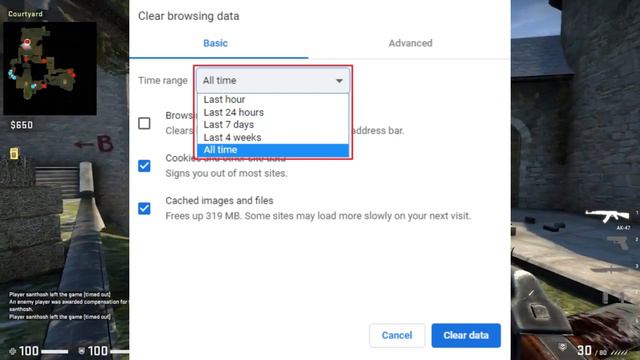
Task: Click the health cross icon in HUD
Action: pyautogui.click(x=13, y=351)
